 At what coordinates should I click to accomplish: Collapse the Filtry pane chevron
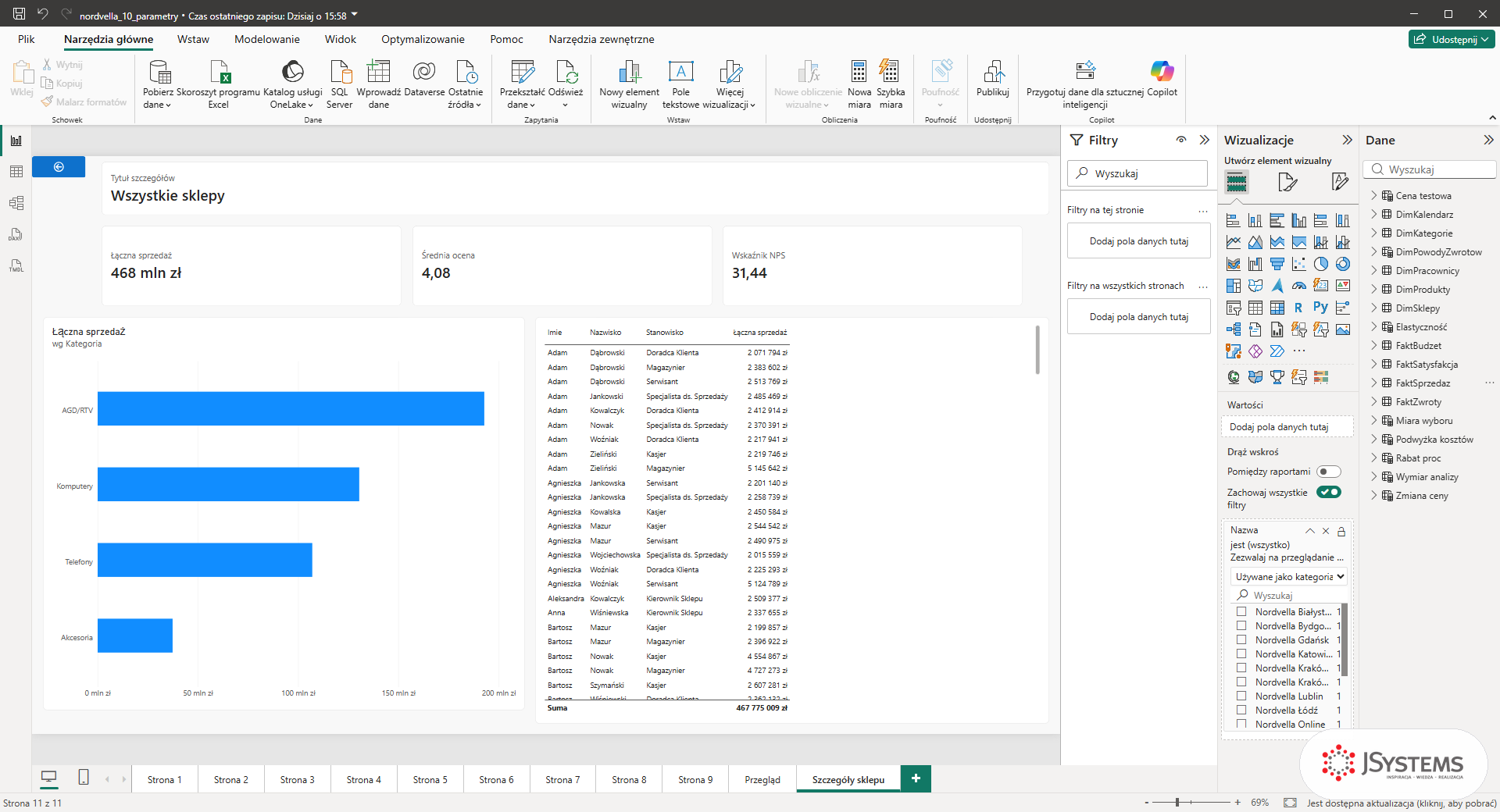coord(1204,140)
